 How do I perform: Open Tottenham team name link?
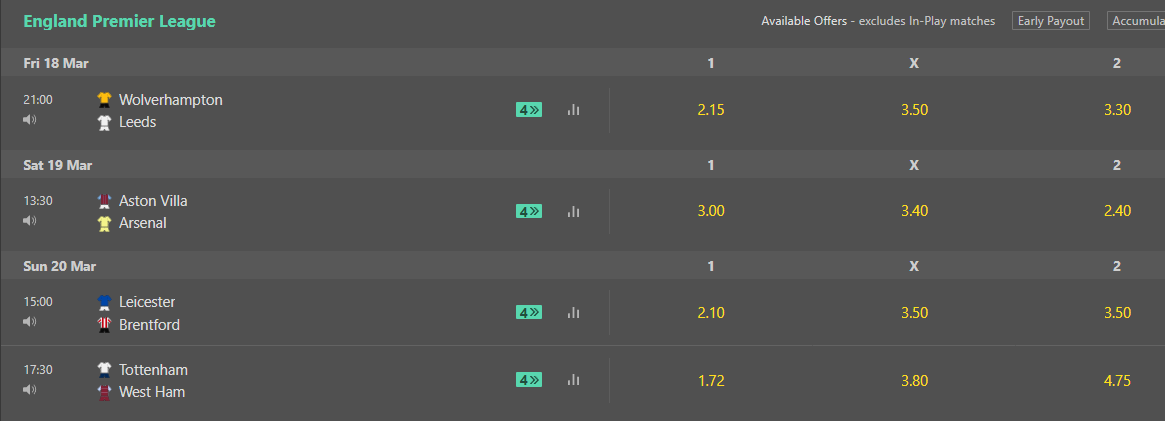[153, 370]
